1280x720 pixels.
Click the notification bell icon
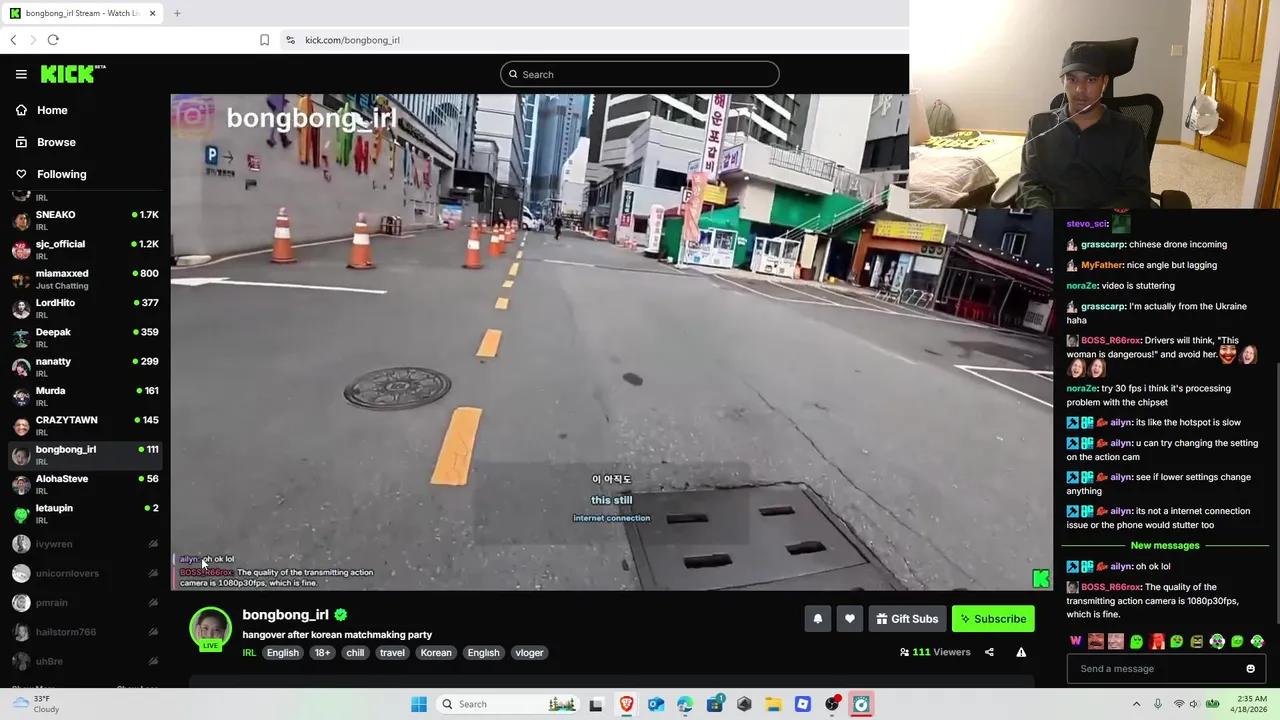(817, 619)
